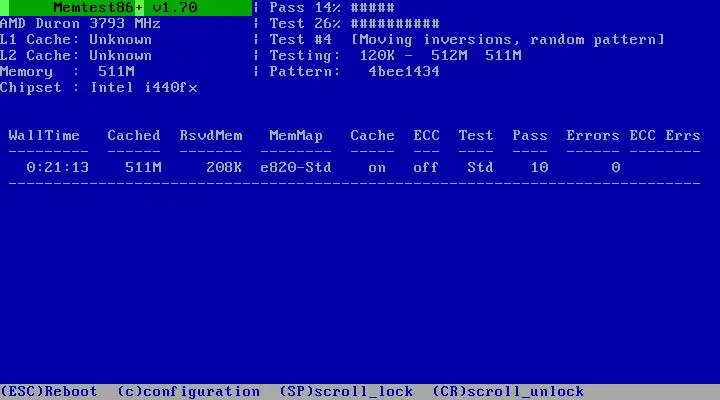720x400 pixels.
Task: Click the RsvdMem column header
Action: 211,135
